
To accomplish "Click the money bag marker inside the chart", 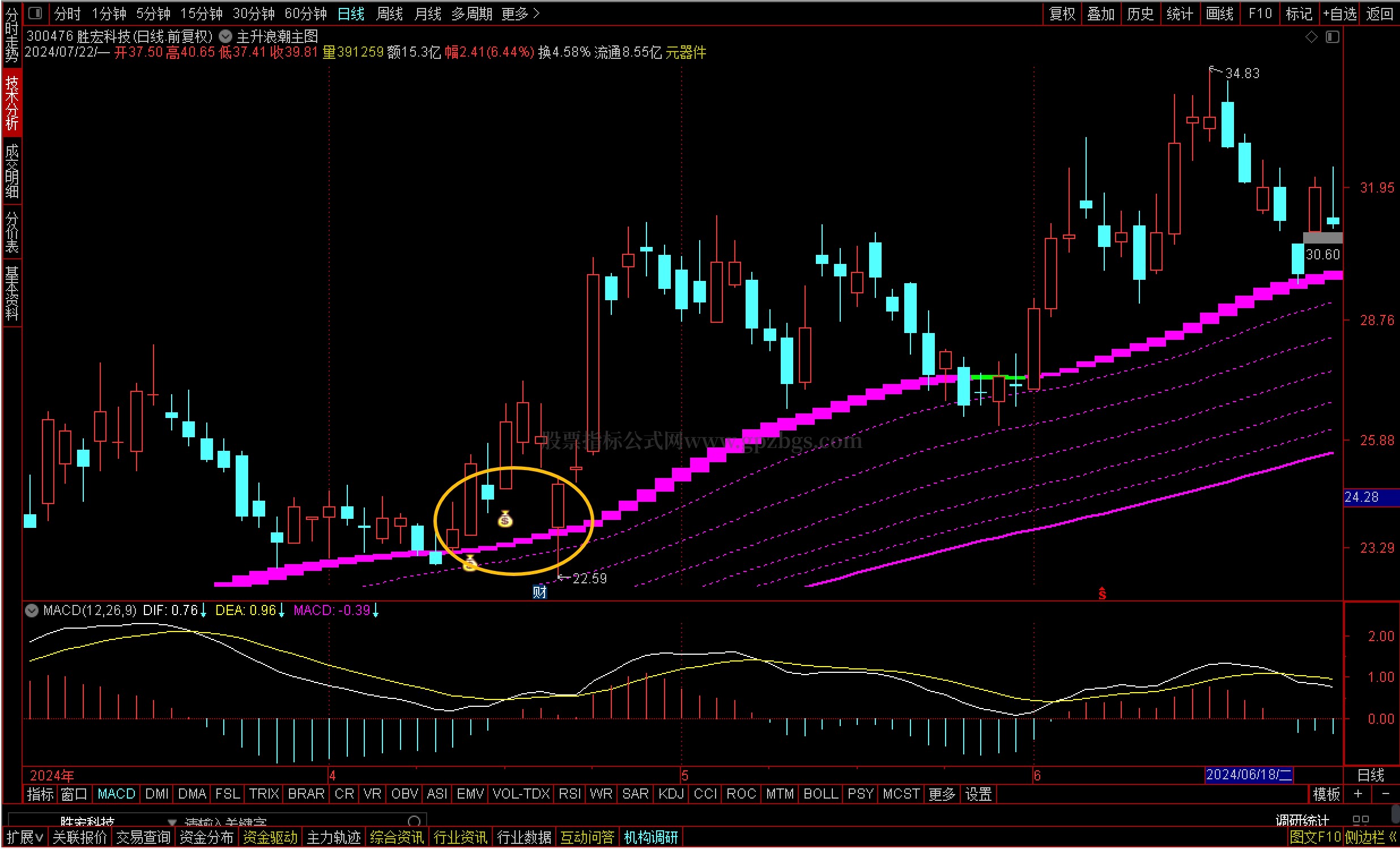I will 505,519.
